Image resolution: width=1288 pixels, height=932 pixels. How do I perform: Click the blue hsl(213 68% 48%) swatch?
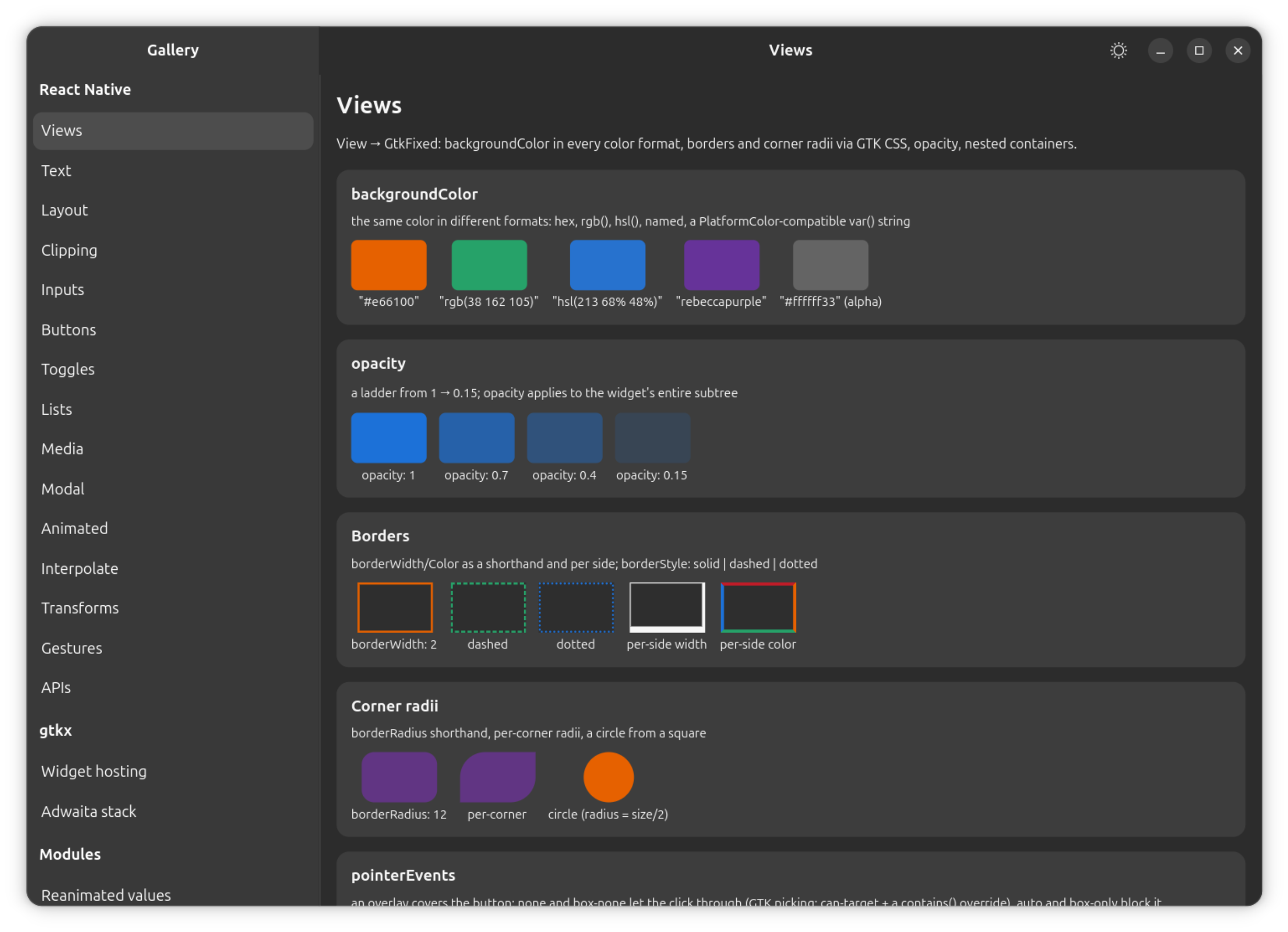[607, 264]
